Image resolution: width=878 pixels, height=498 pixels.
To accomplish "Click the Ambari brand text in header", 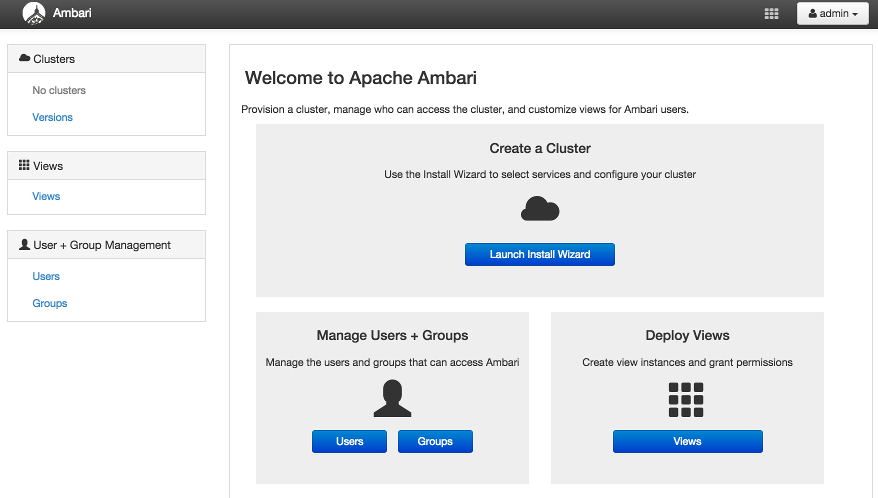I will click(72, 14).
